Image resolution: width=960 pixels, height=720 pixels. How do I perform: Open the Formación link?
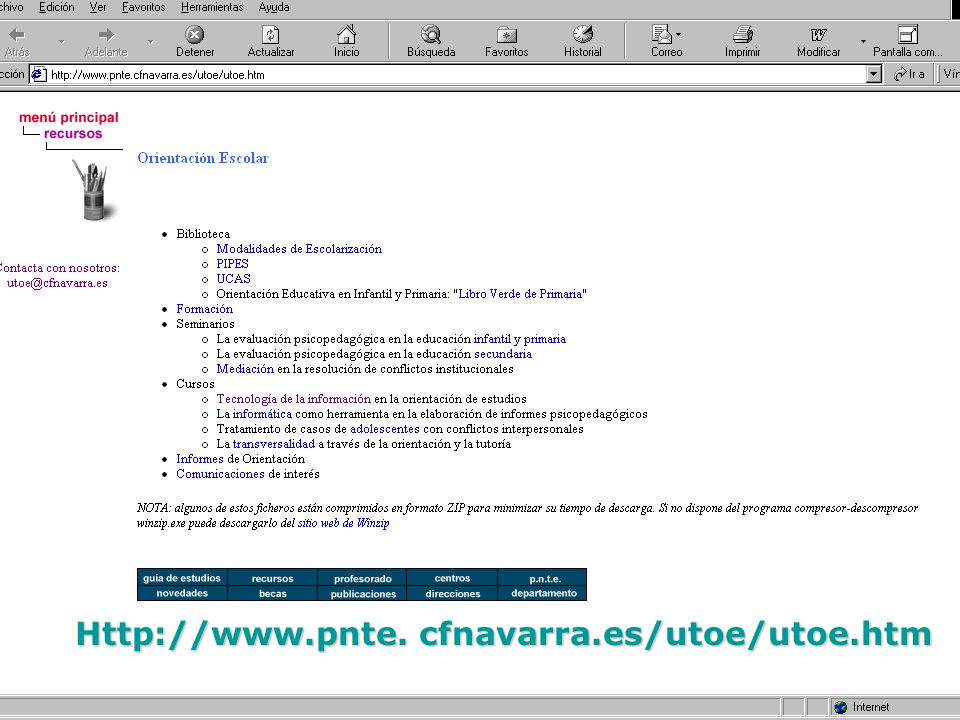(204, 309)
